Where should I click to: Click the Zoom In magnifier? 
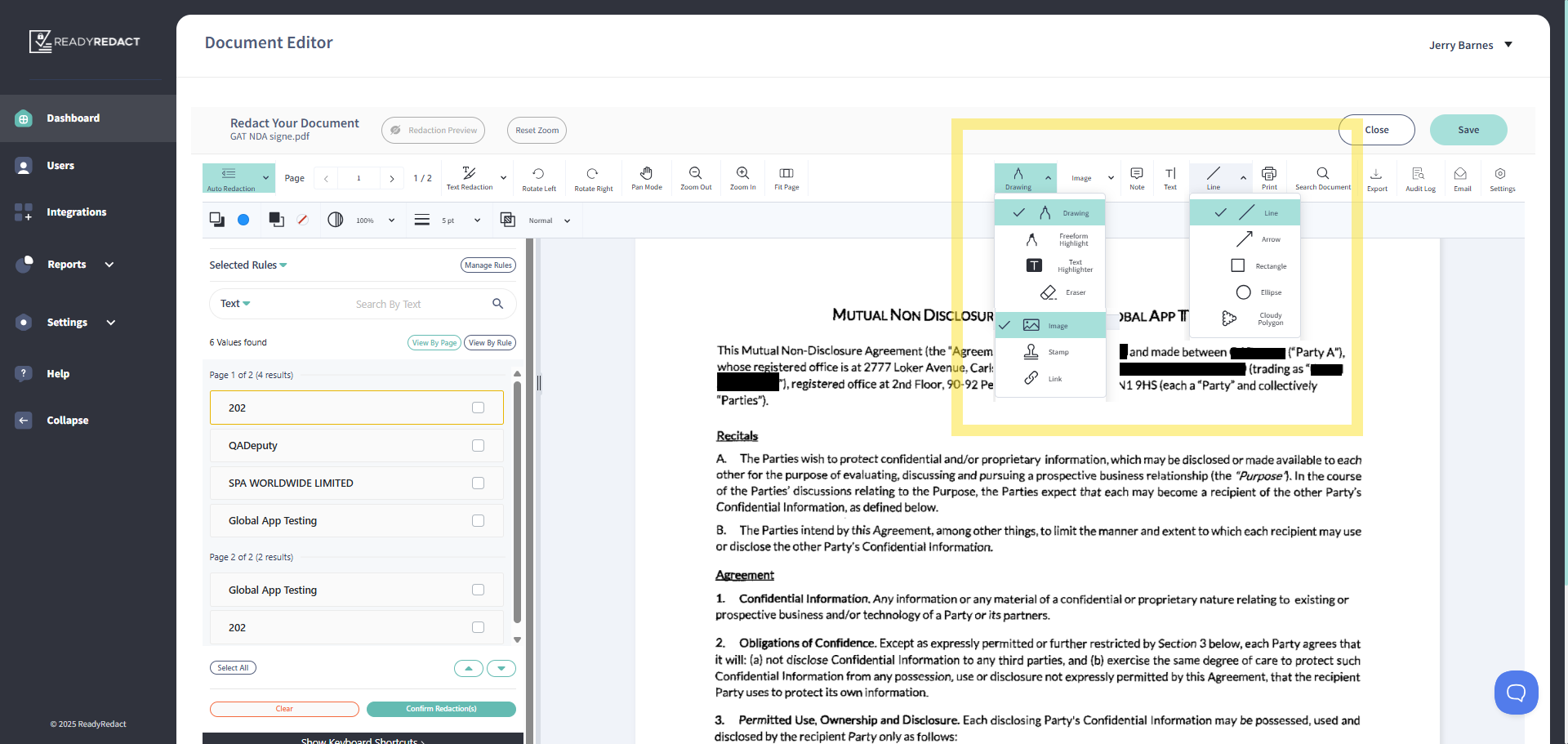click(742, 178)
